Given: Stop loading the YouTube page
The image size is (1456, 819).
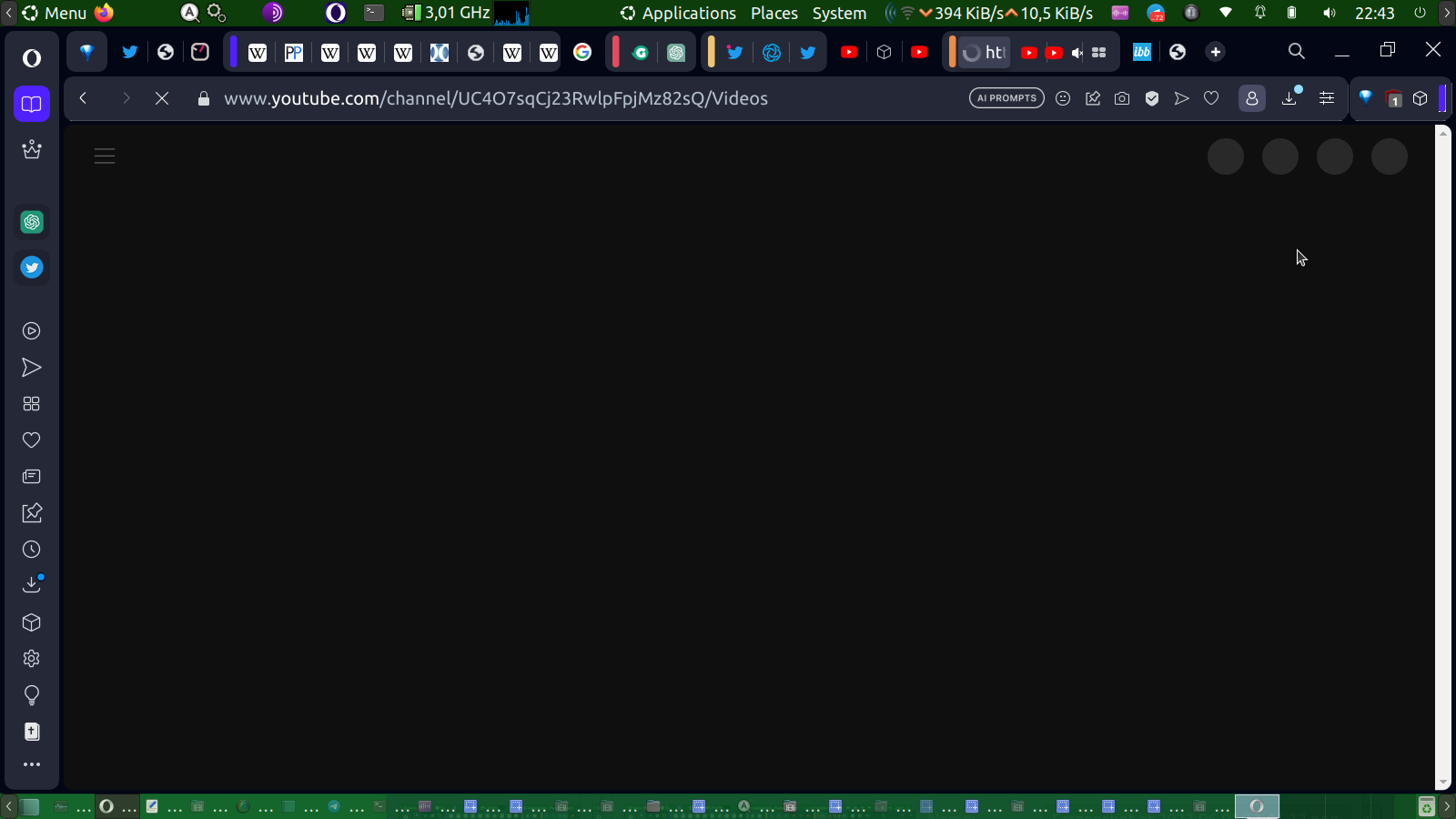Looking at the screenshot, I should pos(162,98).
